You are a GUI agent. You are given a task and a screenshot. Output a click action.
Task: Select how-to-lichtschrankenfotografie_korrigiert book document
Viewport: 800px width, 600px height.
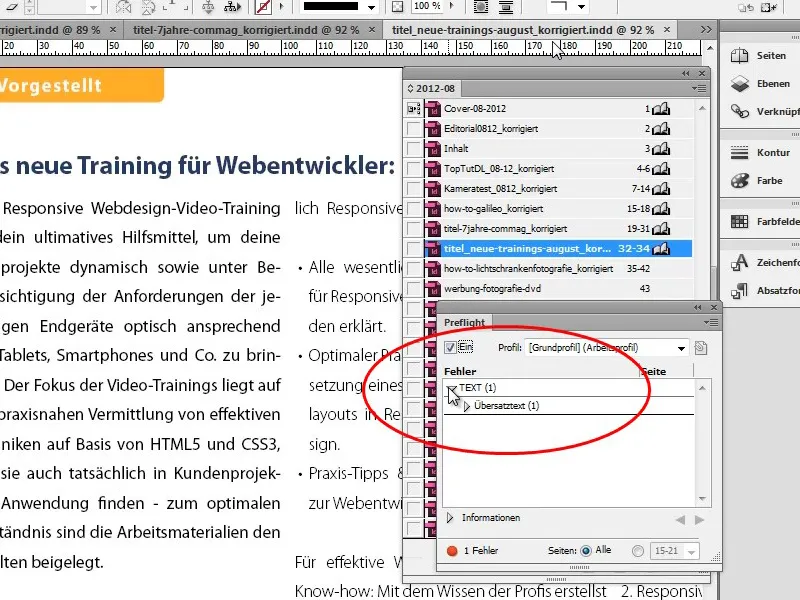(528, 268)
